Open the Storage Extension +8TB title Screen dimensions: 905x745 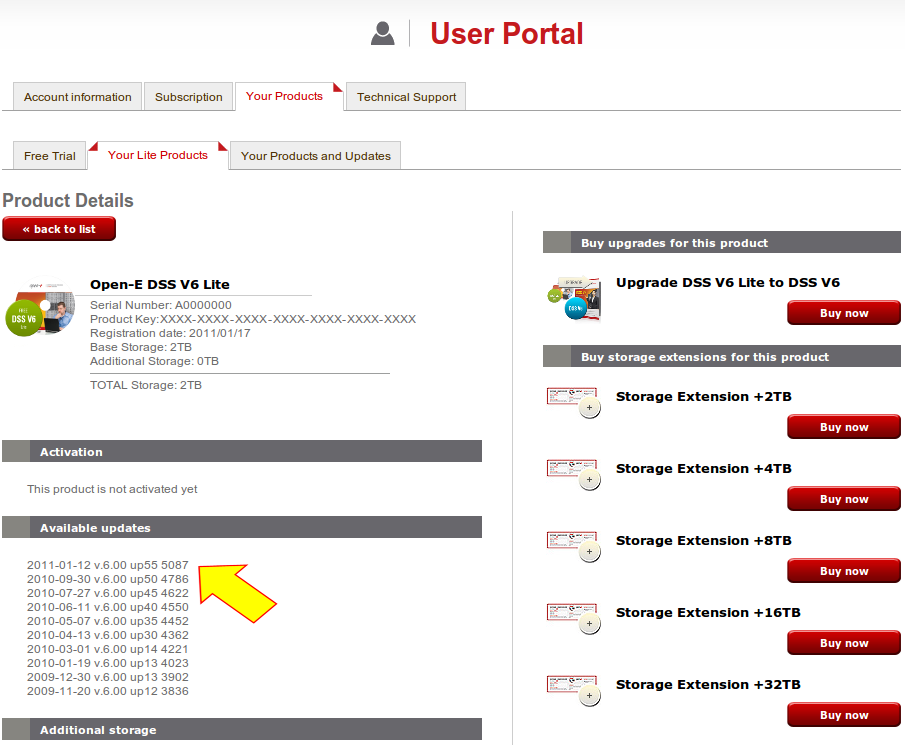pos(704,541)
